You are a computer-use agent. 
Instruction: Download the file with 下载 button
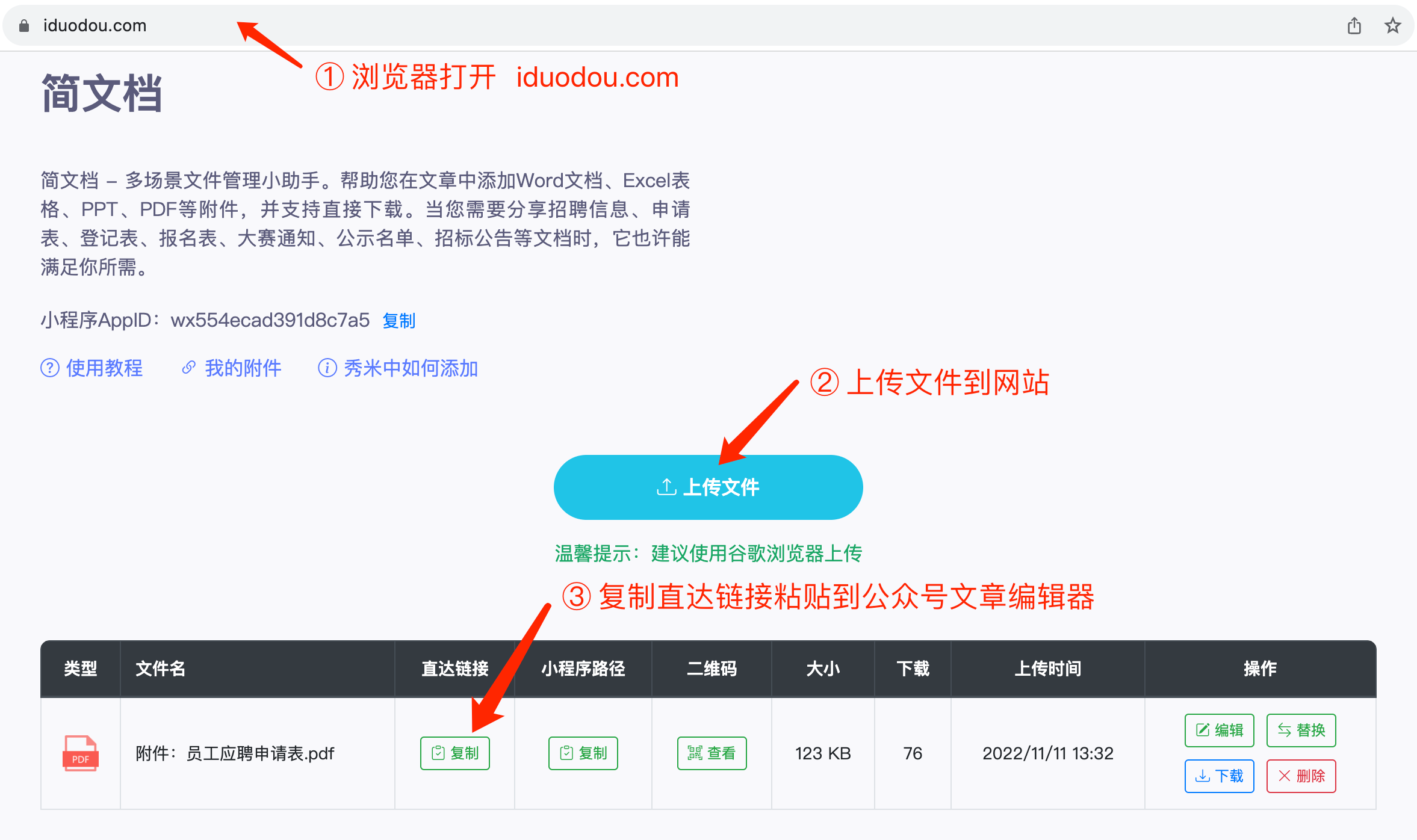click(1220, 776)
